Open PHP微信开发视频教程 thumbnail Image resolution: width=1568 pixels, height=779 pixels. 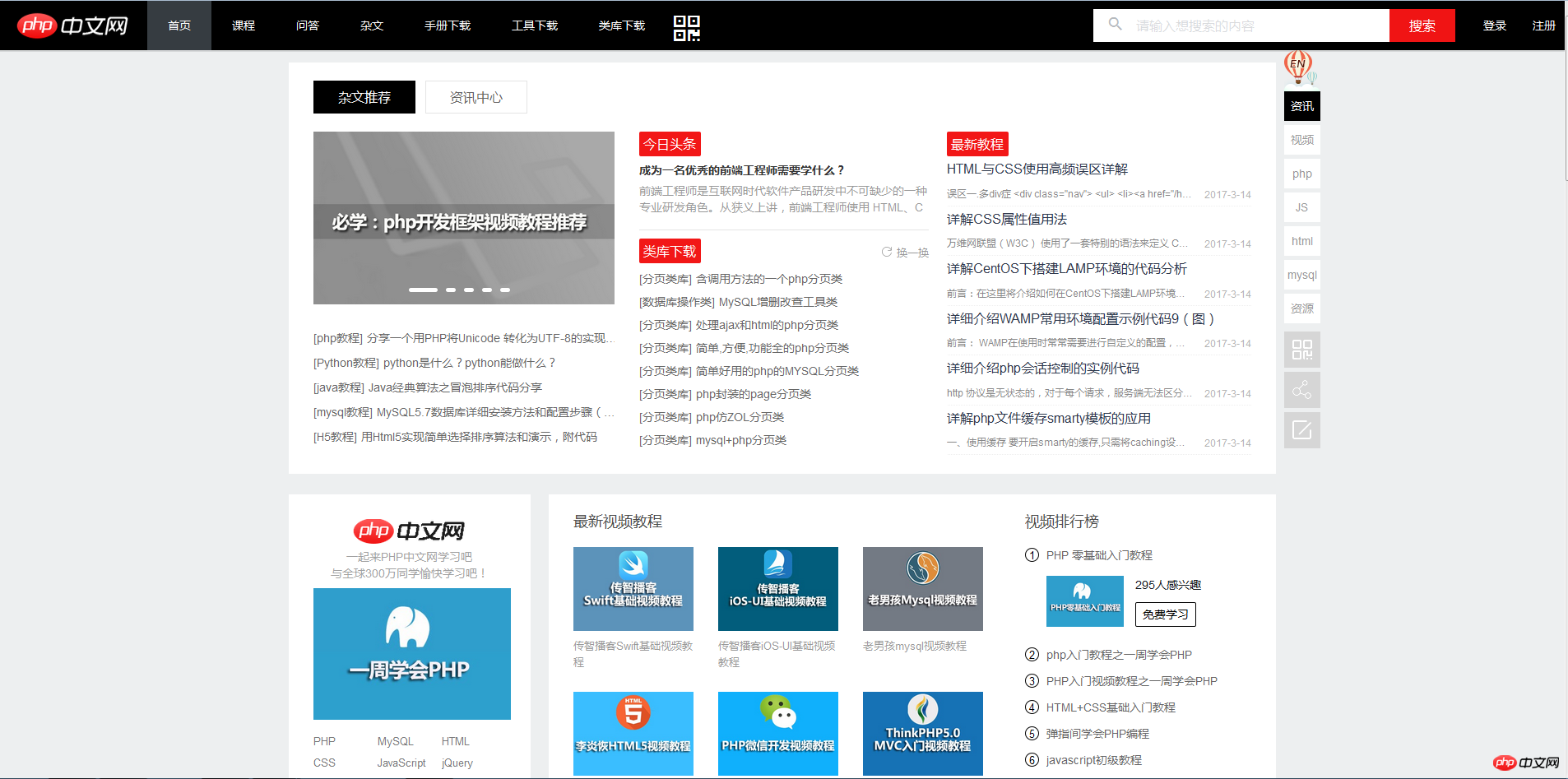778,734
